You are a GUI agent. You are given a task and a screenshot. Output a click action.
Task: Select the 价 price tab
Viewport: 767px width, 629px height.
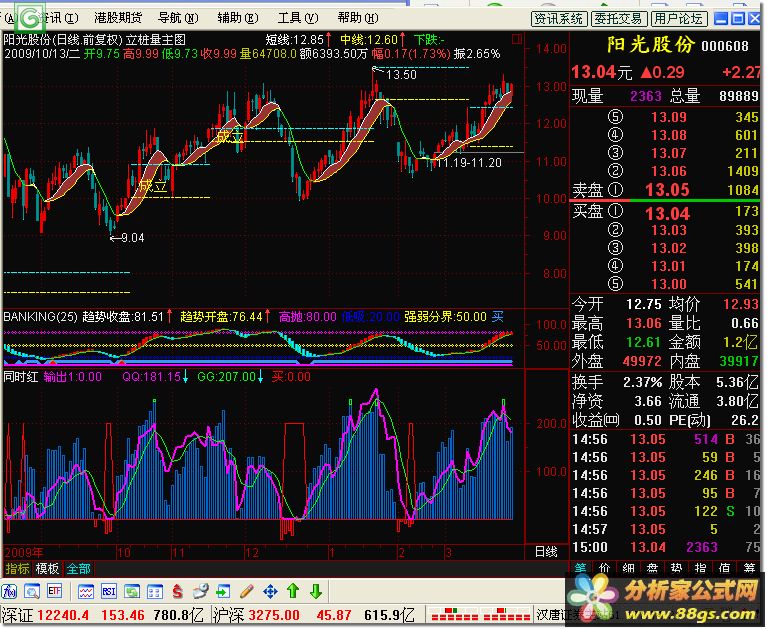pos(605,568)
